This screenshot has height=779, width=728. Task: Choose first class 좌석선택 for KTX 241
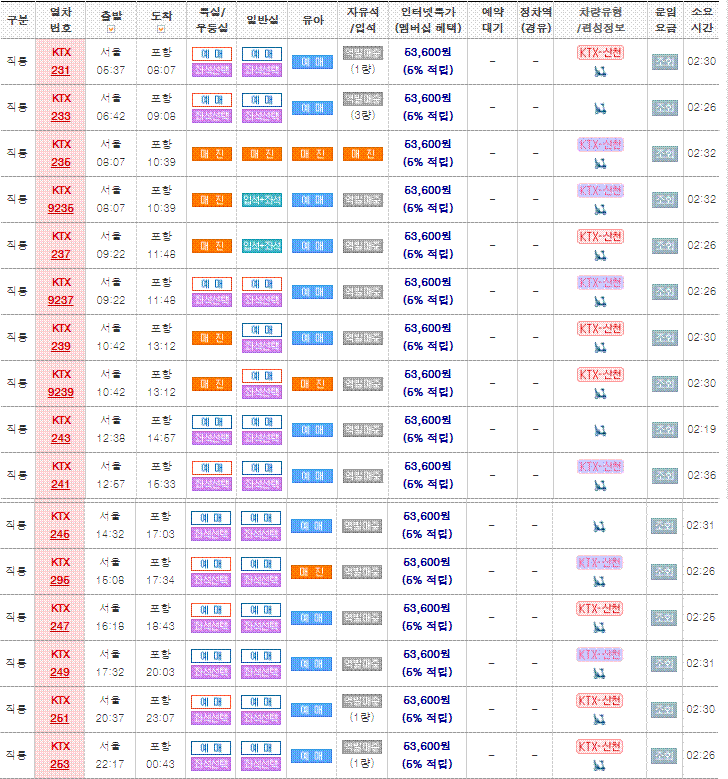[212, 484]
